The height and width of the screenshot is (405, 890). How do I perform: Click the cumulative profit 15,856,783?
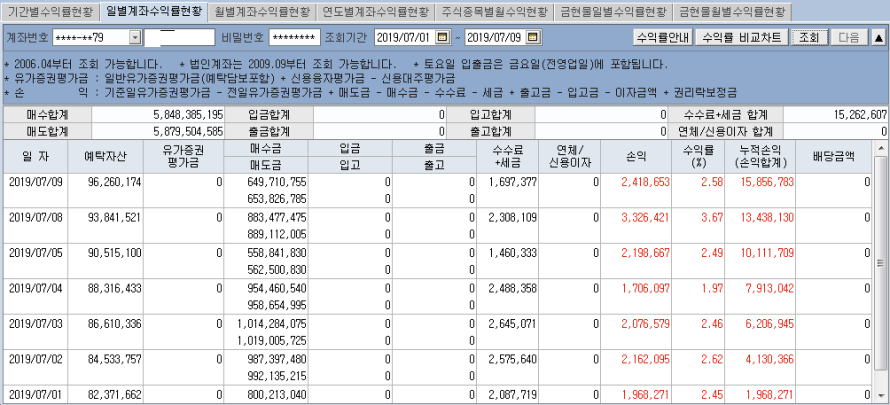(767, 183)
